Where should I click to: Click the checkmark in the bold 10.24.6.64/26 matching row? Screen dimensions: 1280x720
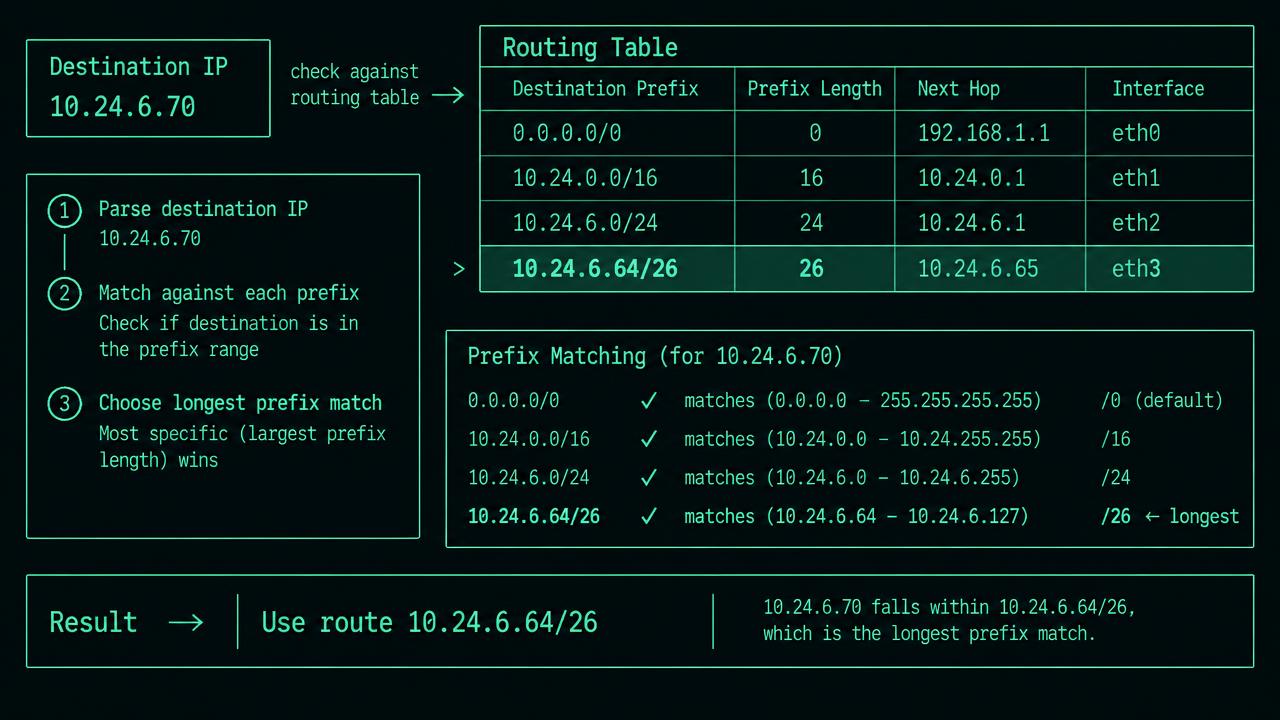649,517
